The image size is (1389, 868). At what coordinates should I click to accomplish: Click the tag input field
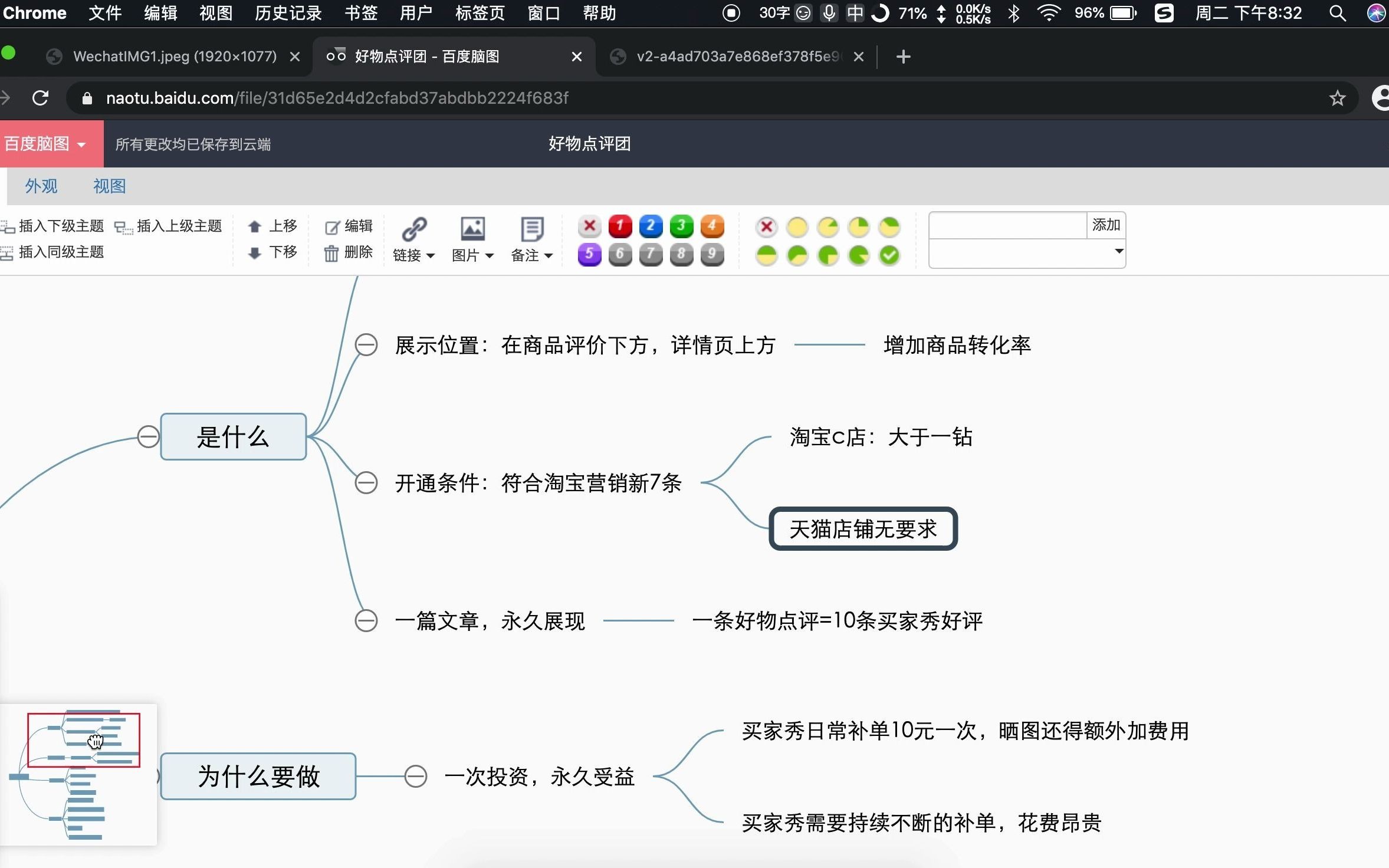pyautogui.click(x=1008, y=225)
